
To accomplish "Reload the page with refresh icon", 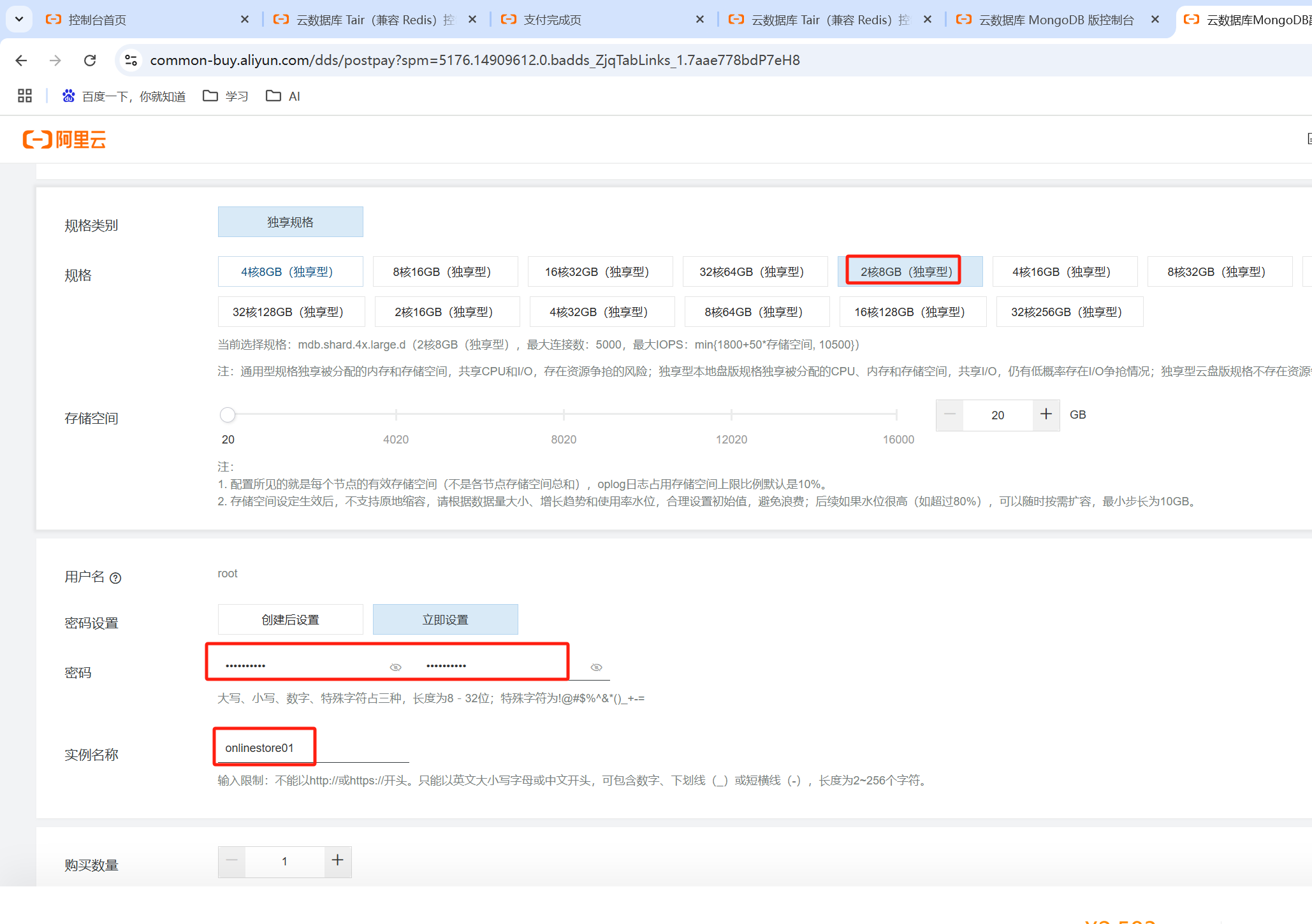I will click(90, 60).
